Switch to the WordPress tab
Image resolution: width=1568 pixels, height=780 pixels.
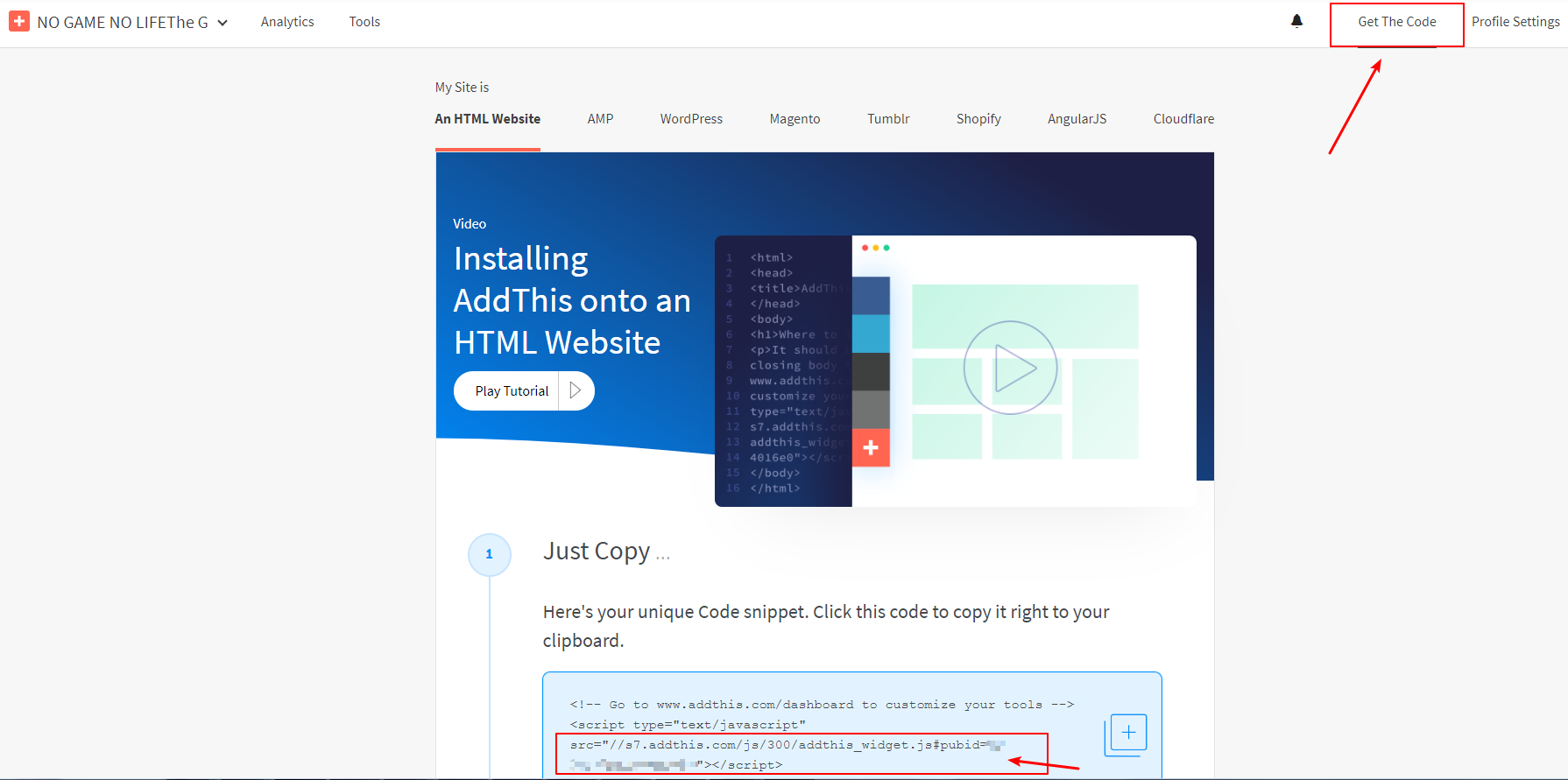point(691,119)
